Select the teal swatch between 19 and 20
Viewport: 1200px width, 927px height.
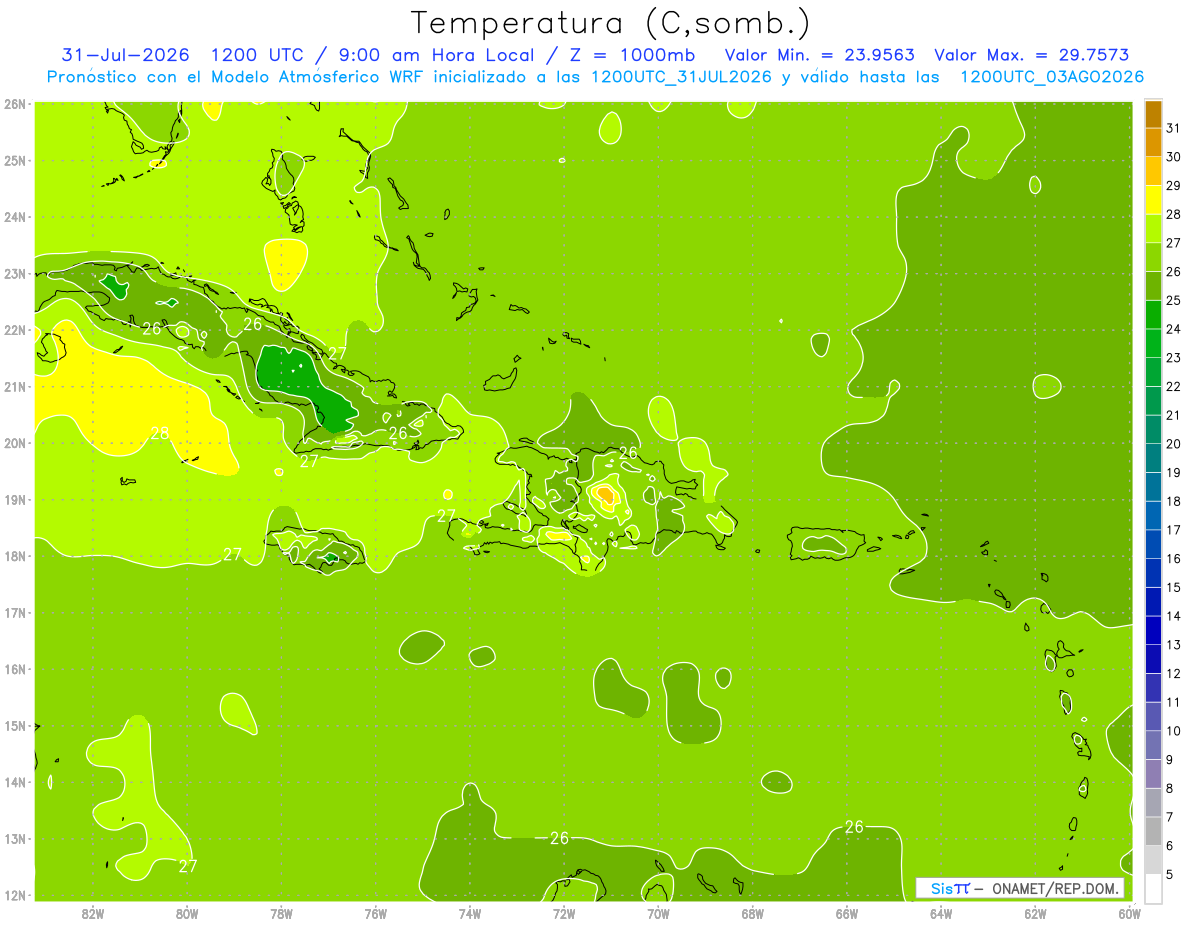1153,458
